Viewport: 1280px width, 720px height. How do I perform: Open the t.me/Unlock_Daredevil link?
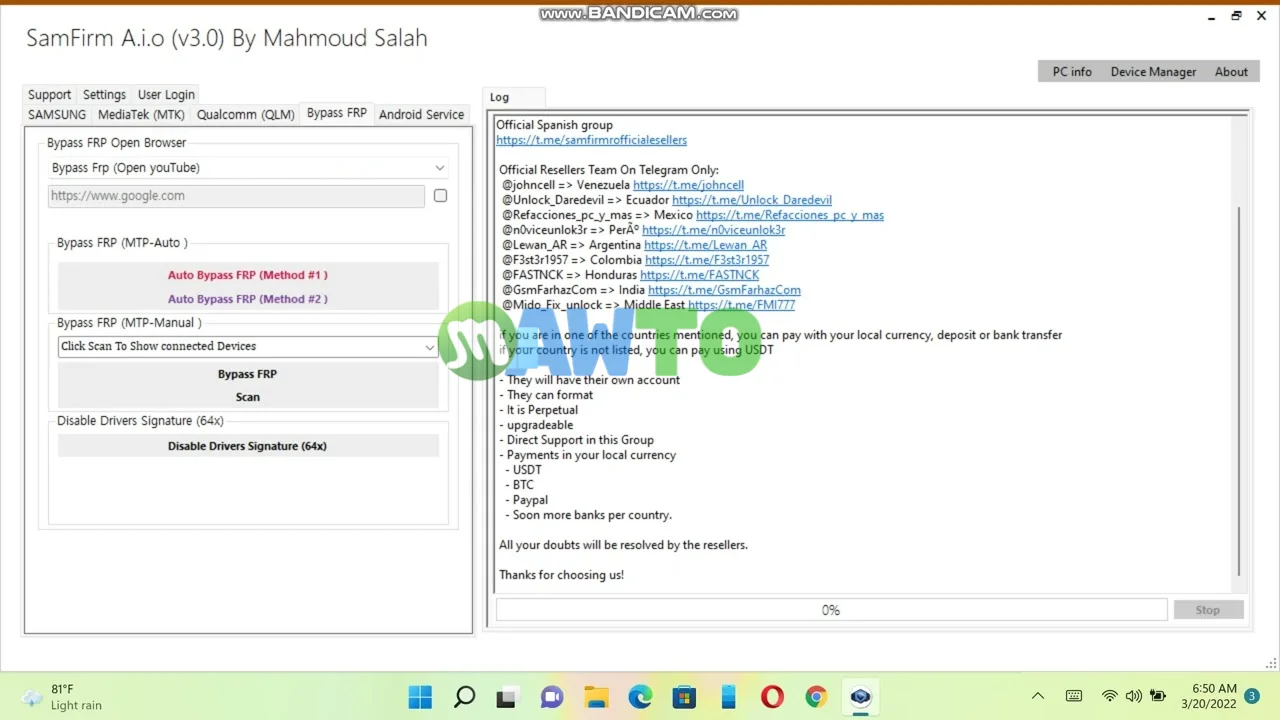[752, 200]
